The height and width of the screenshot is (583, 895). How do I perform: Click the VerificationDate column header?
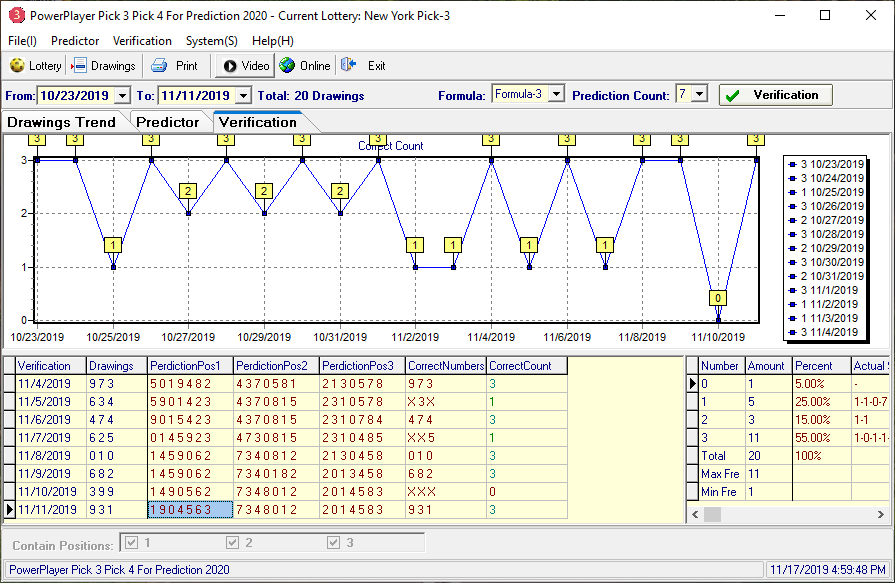pyautogui.click(x=51, y=365)
